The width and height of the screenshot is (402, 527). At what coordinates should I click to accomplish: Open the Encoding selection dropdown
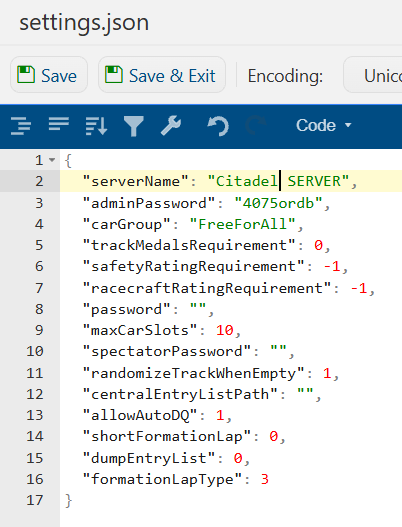click(x=372, y=75)
